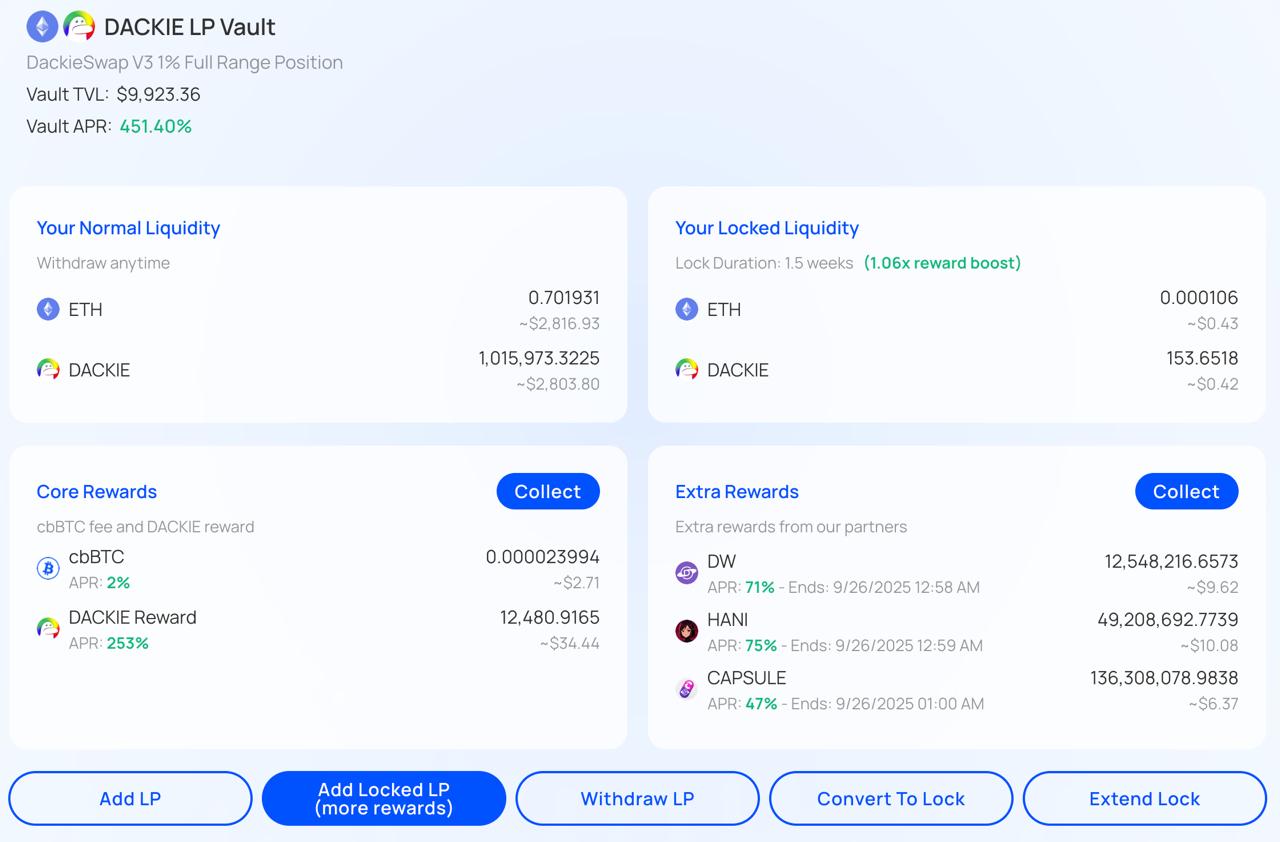Click DACKIE icon in Locked Liquidity card
1280x842 pixels.
click(686, 370)
